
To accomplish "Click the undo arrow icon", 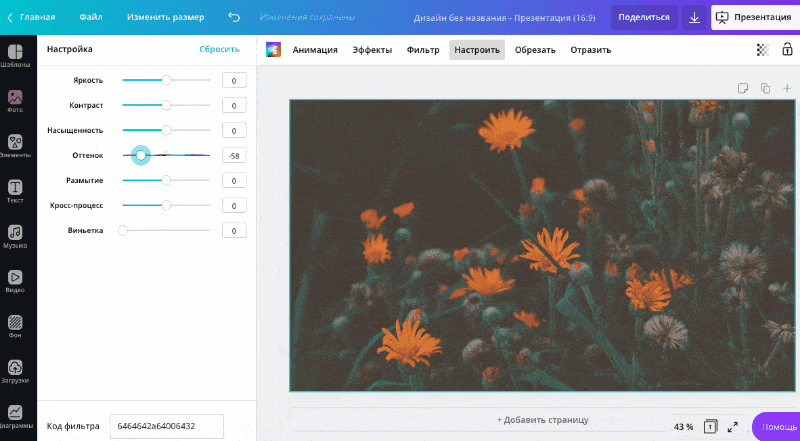I will tap(234, 17).
